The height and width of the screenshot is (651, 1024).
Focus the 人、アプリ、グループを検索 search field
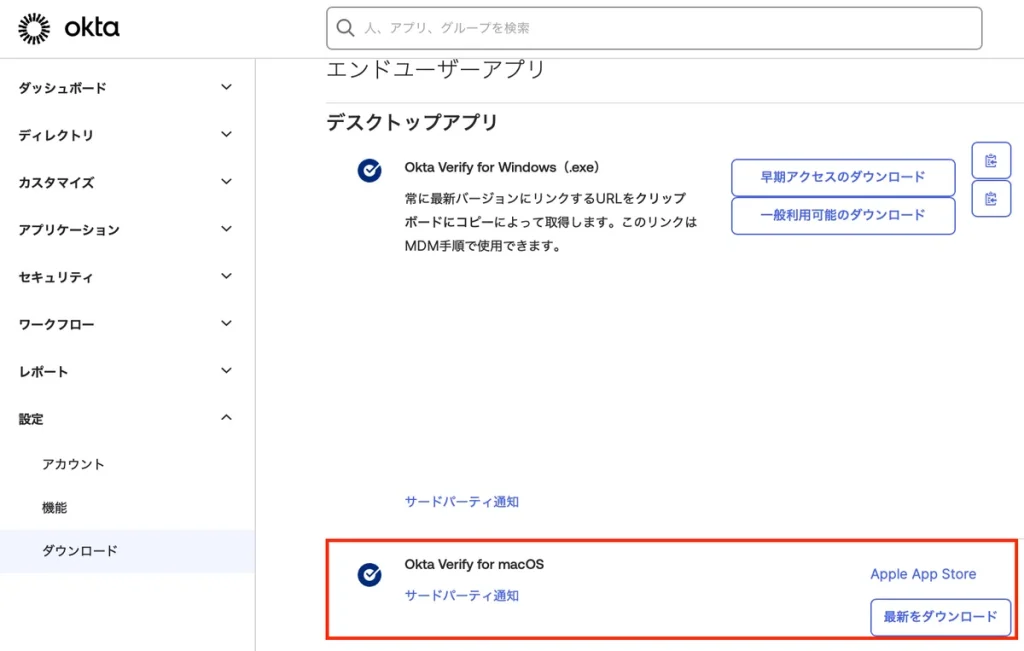[x=660, y=28]
